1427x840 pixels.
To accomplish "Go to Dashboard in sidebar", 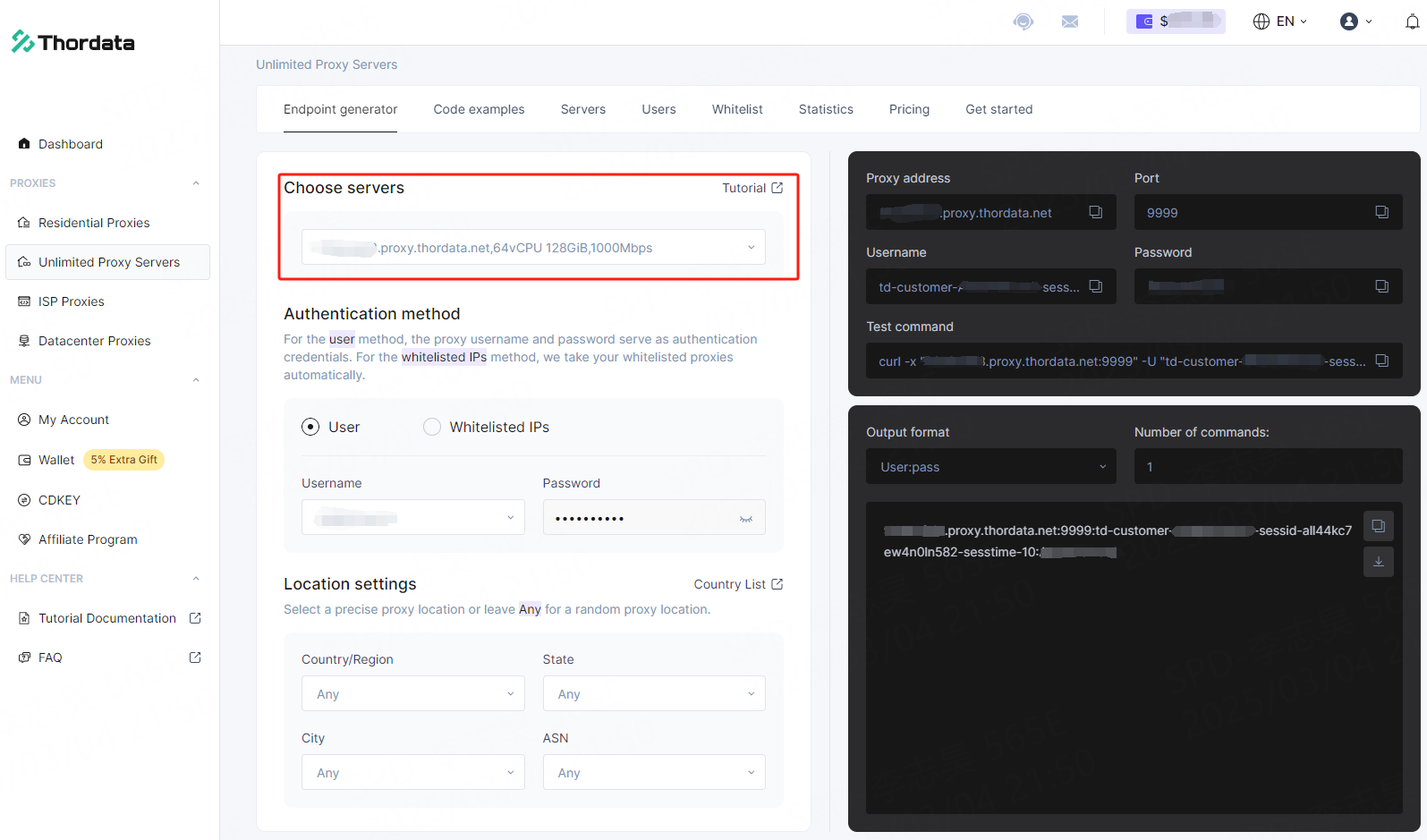I will (x=71, y=143).
